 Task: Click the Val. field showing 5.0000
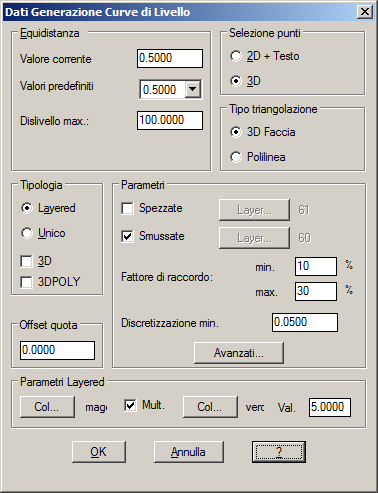330,407
